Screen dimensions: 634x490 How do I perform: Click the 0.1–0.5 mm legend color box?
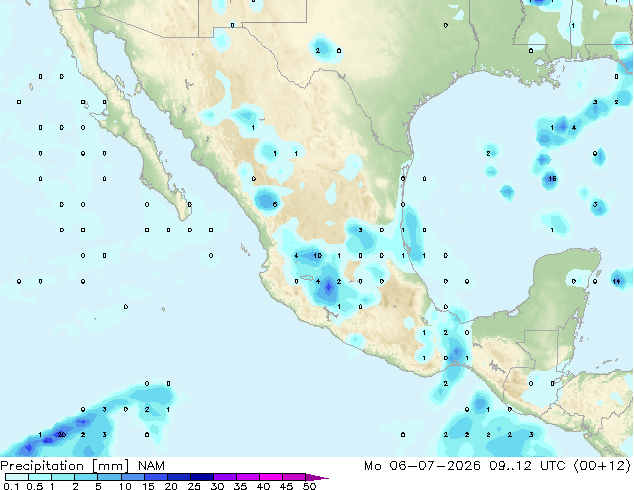(x=17, y=477)
